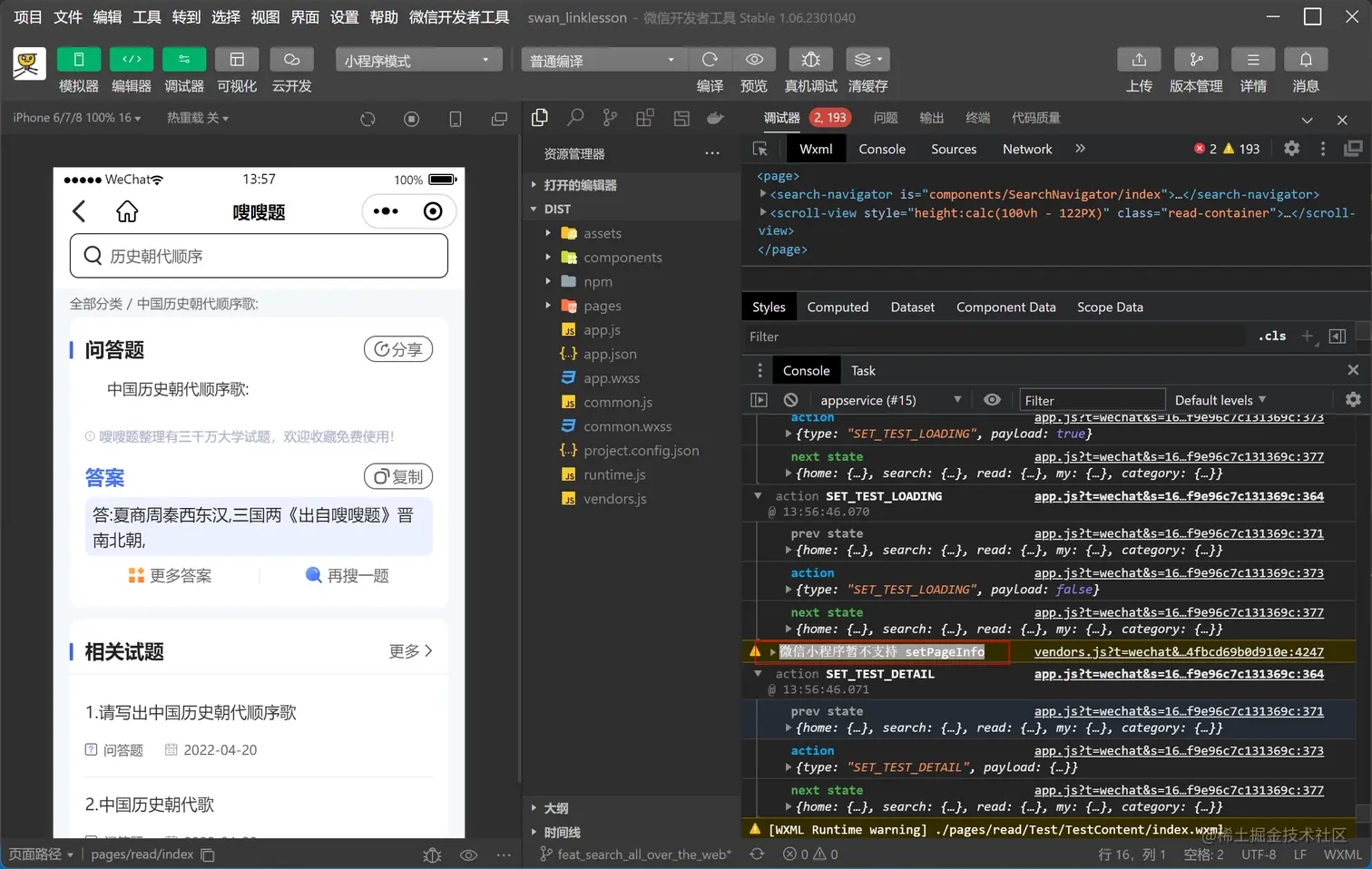Switch to the 终端 tab
Image resolution: width=1372 pixels, height=869 pixels.
[977, 118]
